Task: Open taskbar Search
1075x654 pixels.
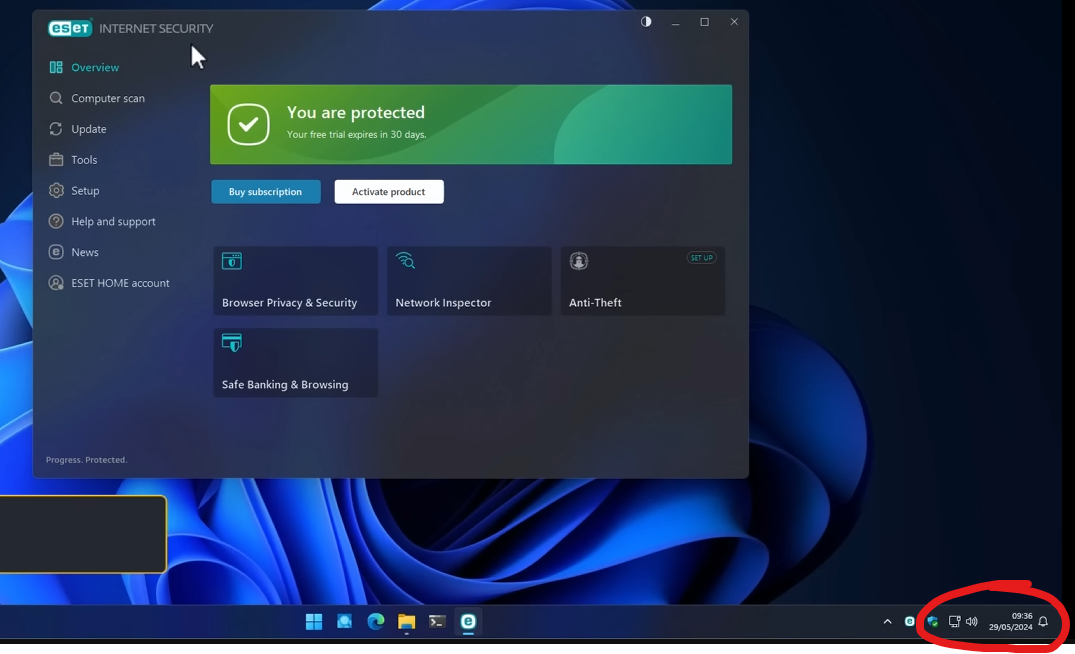Action: point(345,622)
